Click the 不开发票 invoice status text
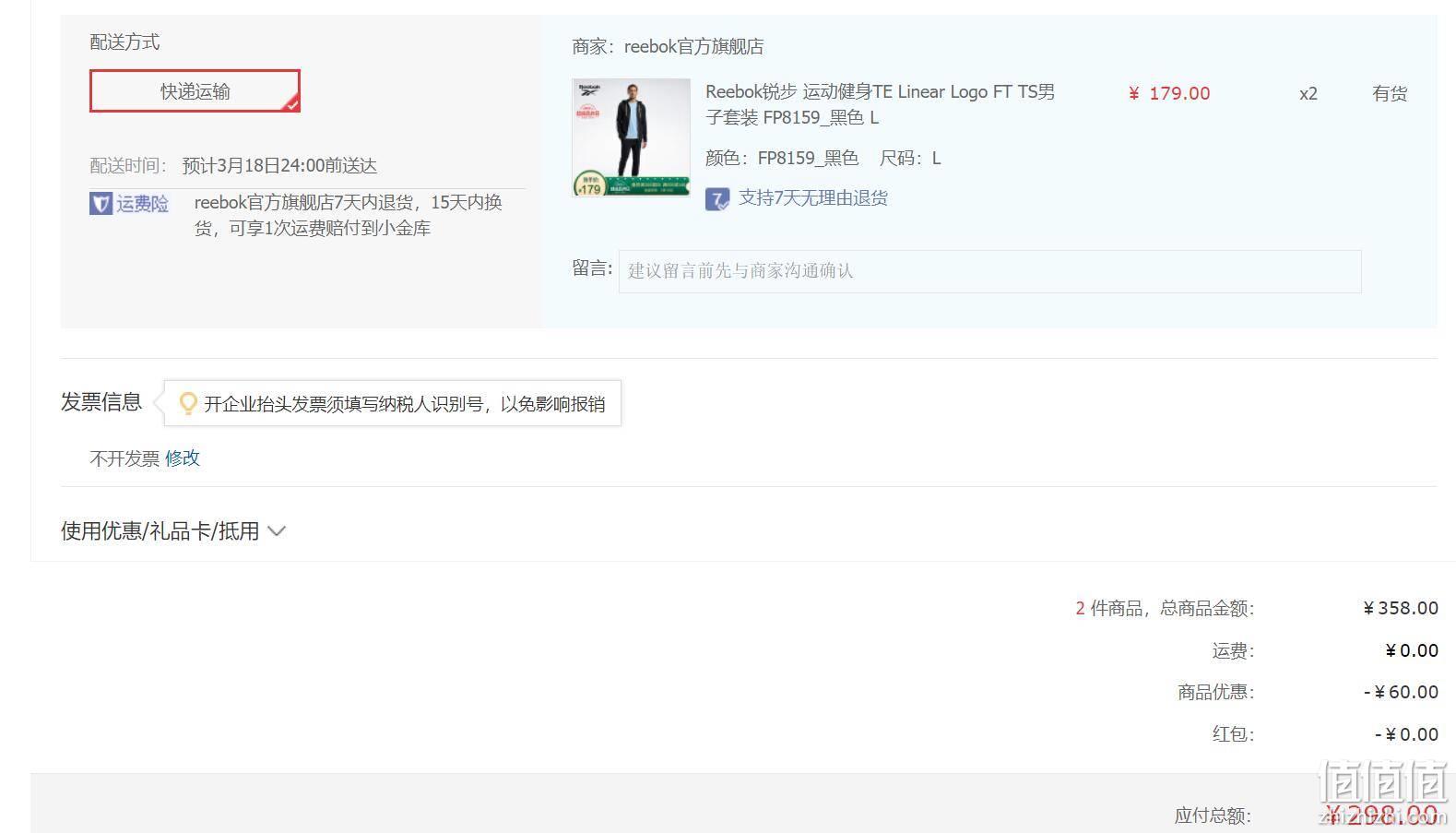This screenshot has height=833, width=1456. tap(124, 458)
